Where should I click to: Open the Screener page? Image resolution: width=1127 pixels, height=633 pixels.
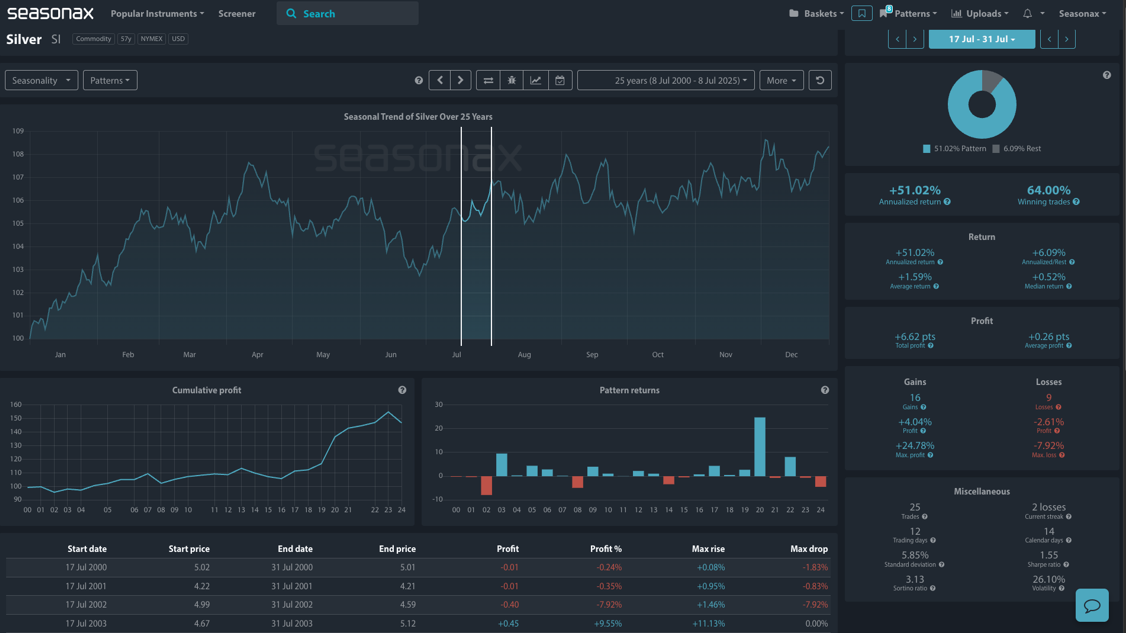coord(237,14)
